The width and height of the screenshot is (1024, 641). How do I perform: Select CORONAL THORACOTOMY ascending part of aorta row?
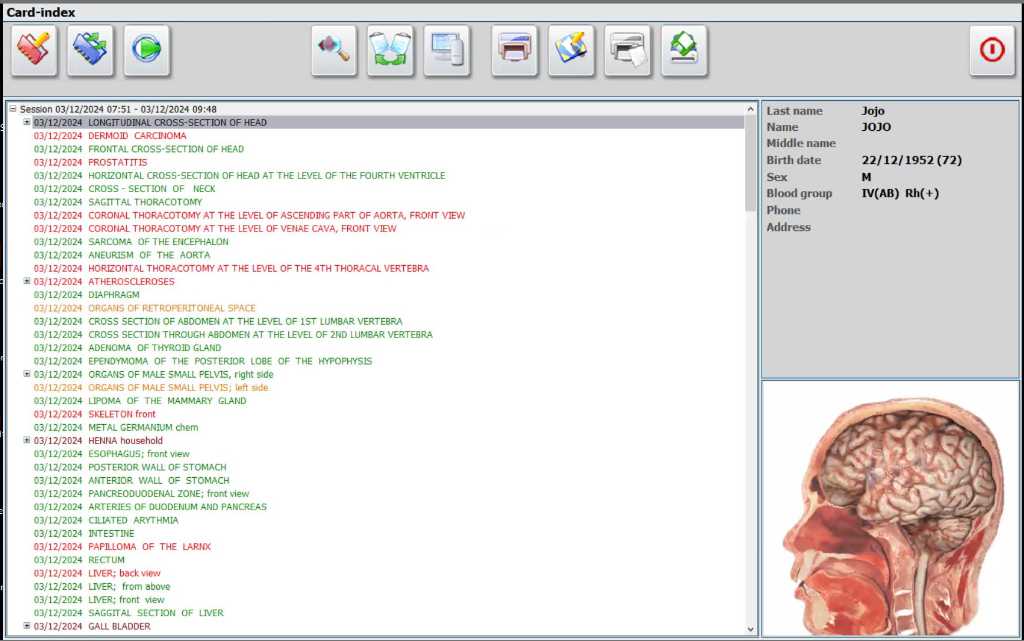click(249, 215)
